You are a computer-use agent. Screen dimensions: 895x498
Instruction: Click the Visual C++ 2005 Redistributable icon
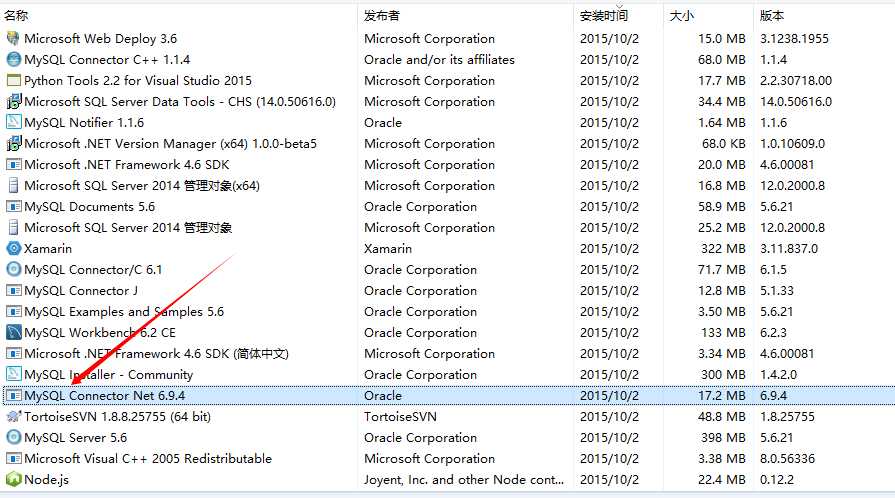tap(13, 459)
